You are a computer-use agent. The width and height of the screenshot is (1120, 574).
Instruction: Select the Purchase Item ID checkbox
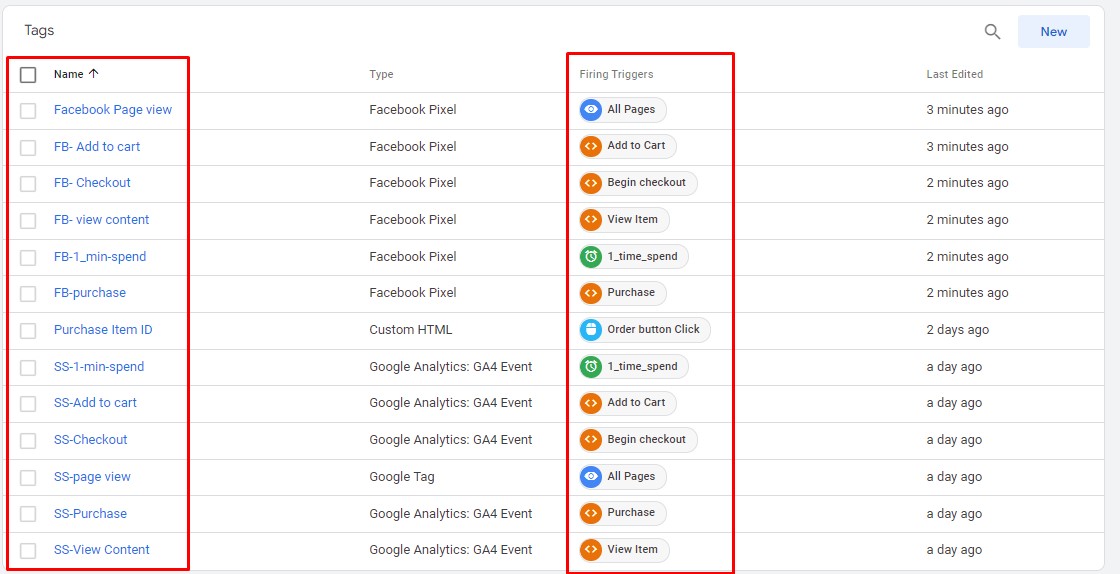[28, 331]
